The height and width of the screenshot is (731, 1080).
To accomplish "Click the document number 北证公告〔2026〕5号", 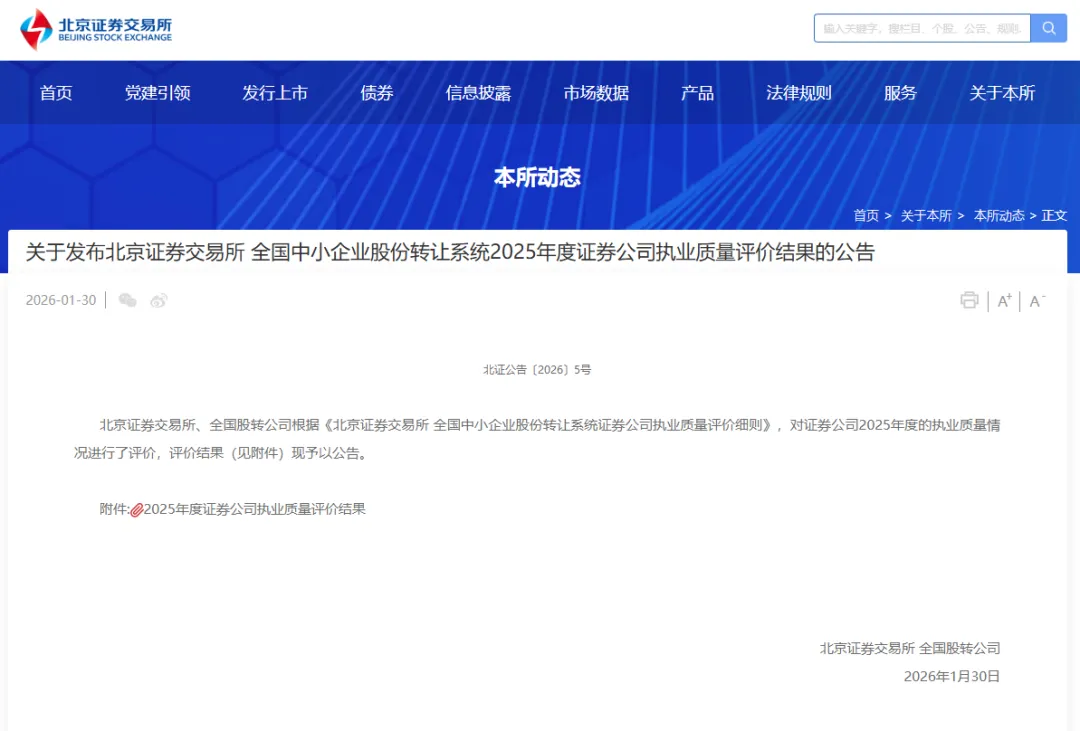I will [537, 370].
